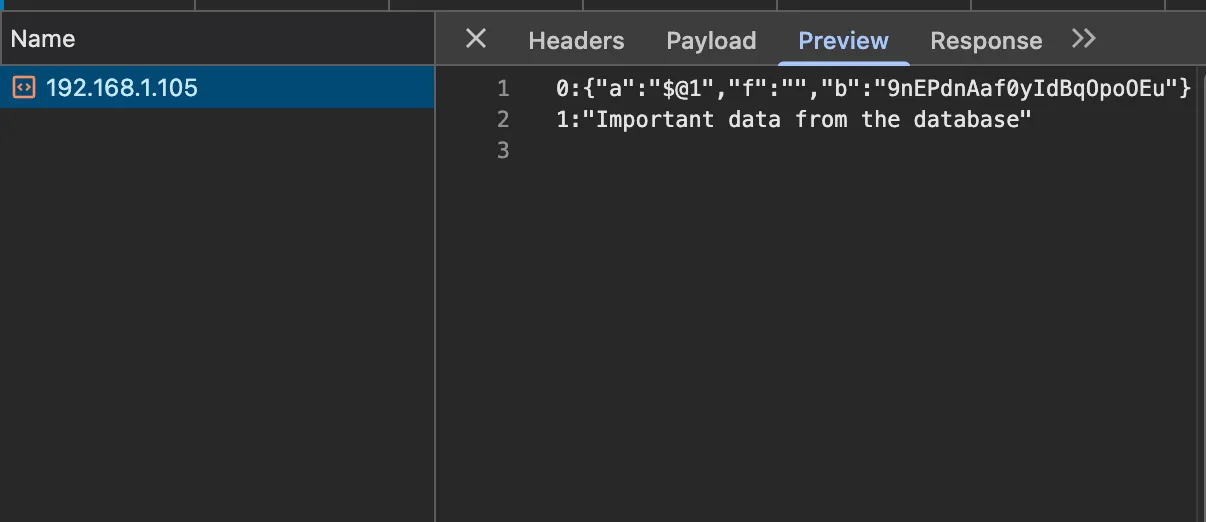Click empty line number 3 in the preview
Screen dimensions: 1206x522
[x=503, y=151]
